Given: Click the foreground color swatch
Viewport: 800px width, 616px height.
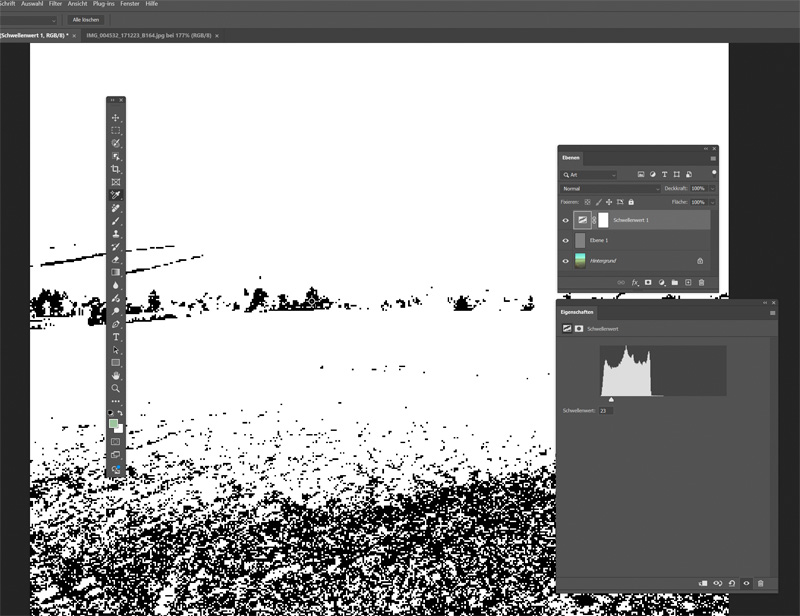Looking at the screenshot, I should click(113, 424).
